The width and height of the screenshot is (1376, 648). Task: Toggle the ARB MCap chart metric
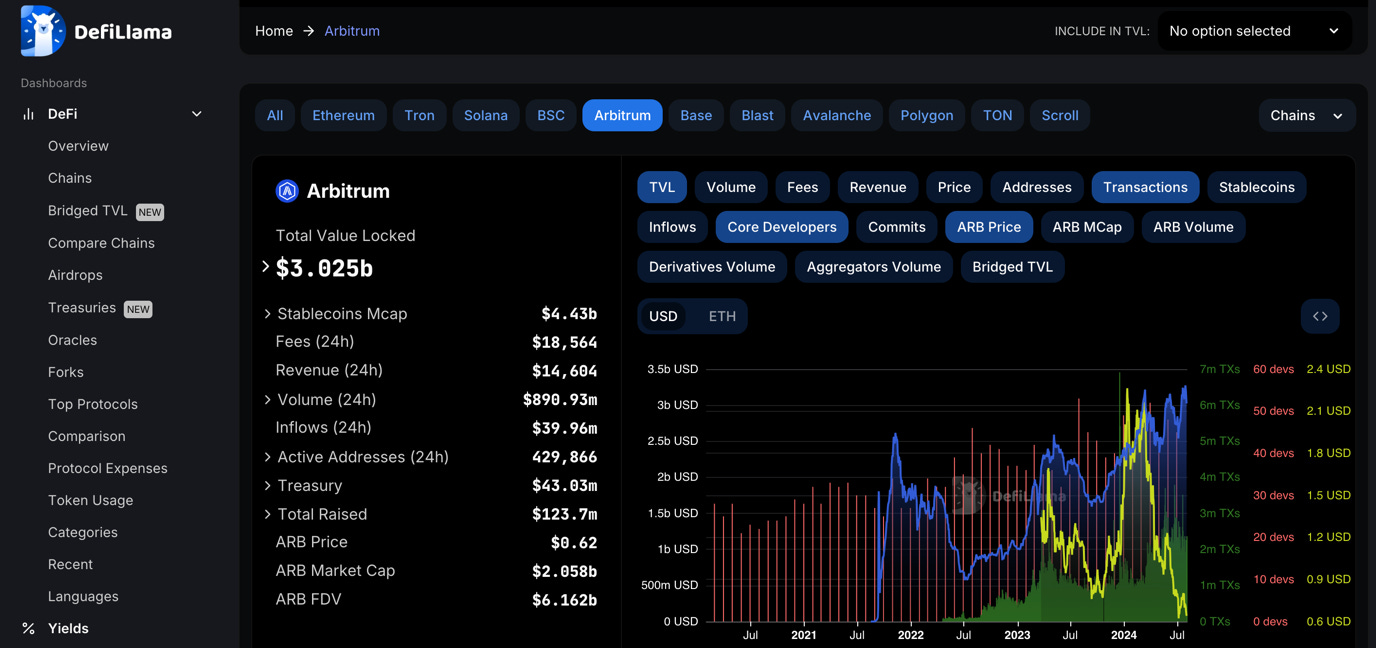click(1087, 227)
